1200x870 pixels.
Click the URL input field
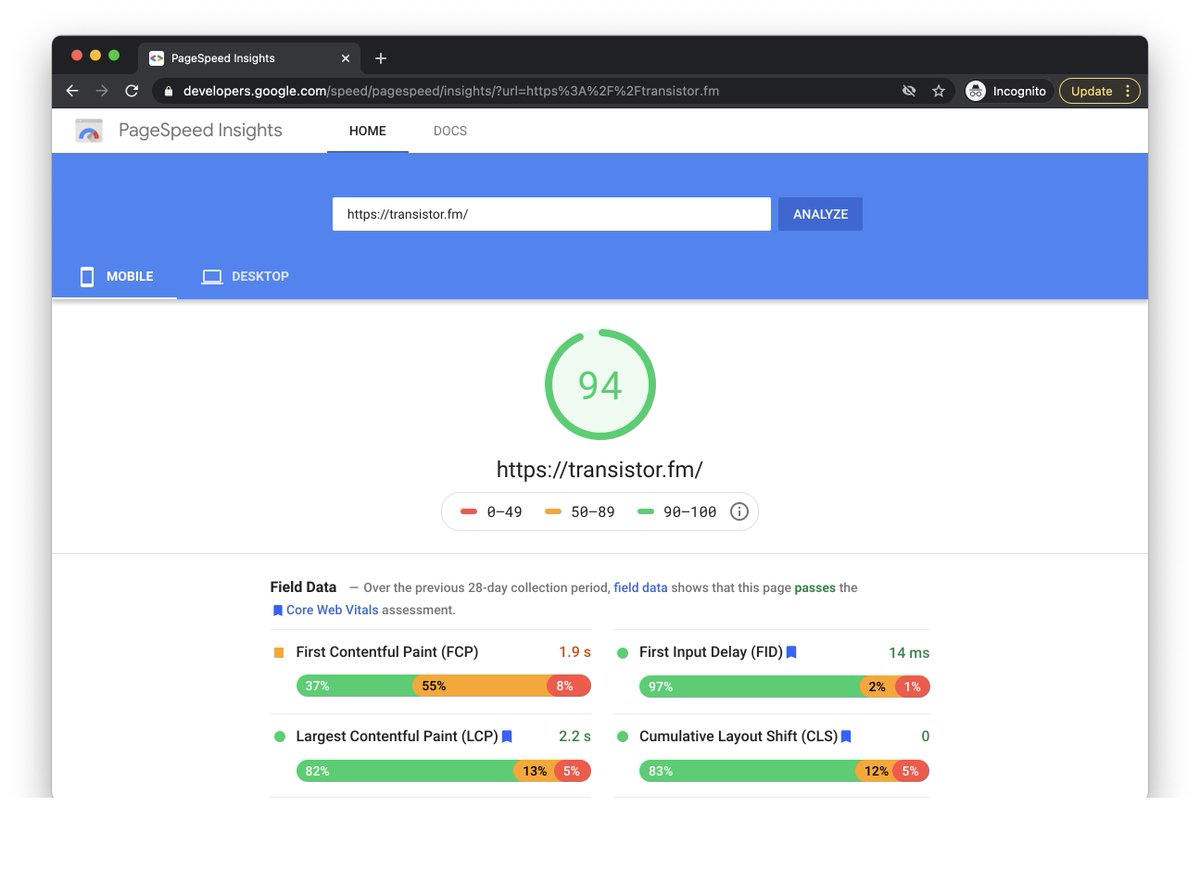click(x=551, y=214)
